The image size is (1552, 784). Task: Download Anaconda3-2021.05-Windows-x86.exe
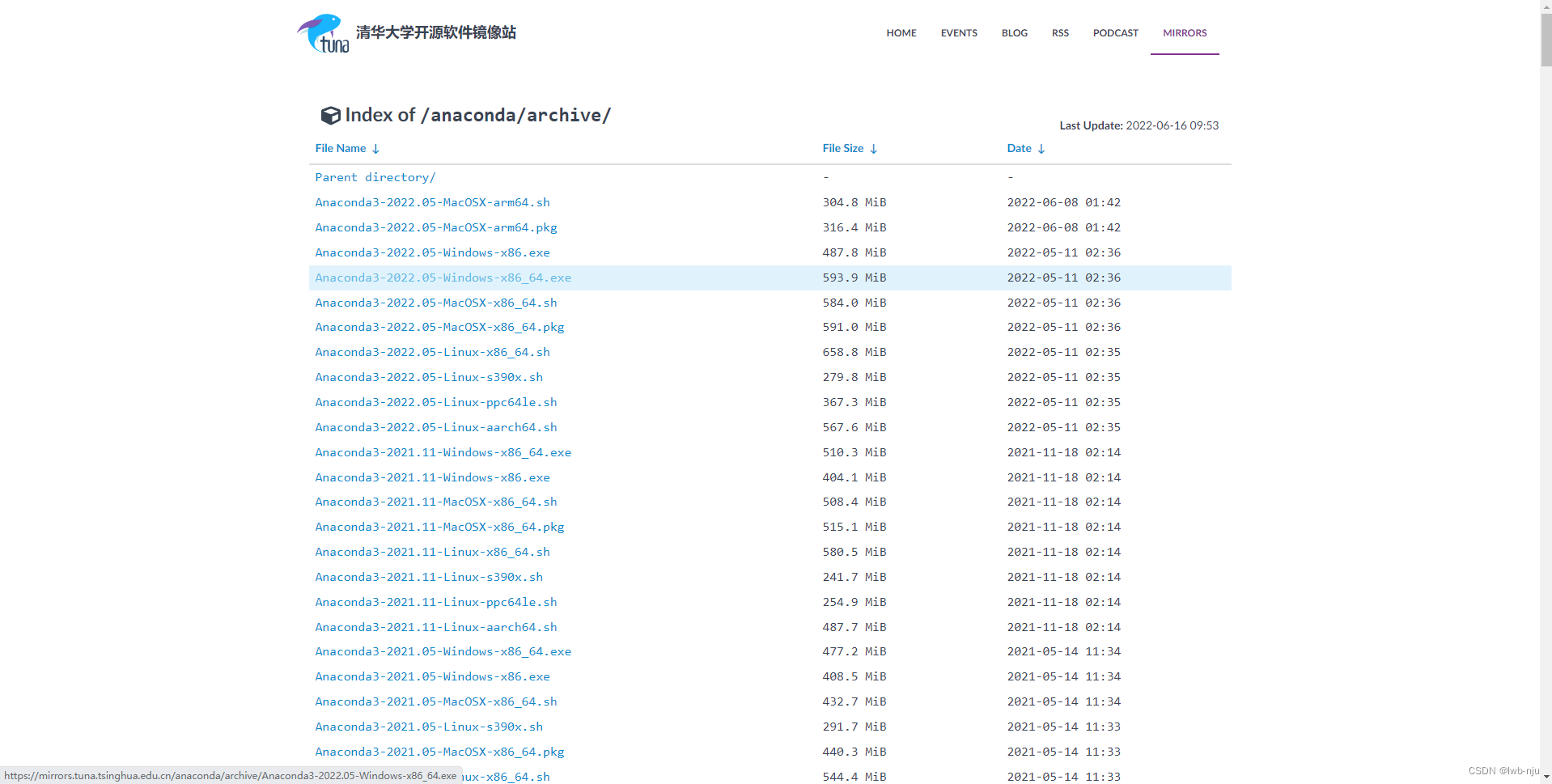432,676
